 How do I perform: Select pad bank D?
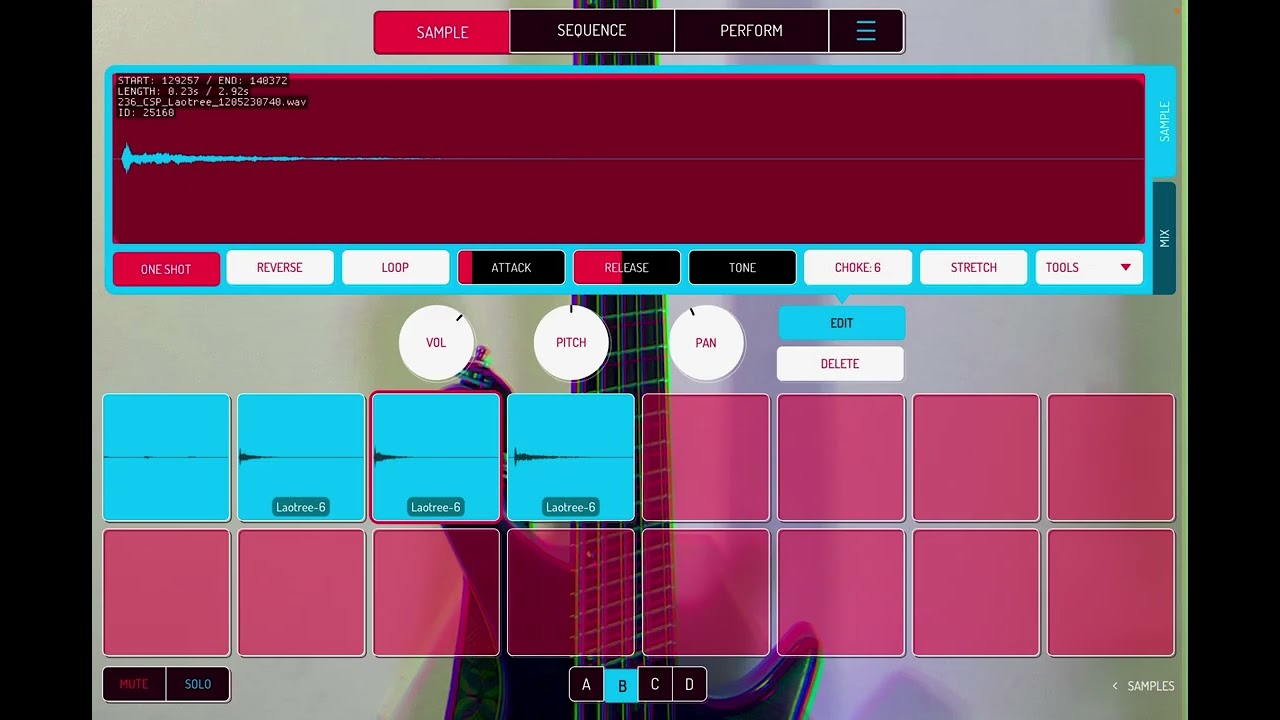pyautogui.click(x=689, y=685)
